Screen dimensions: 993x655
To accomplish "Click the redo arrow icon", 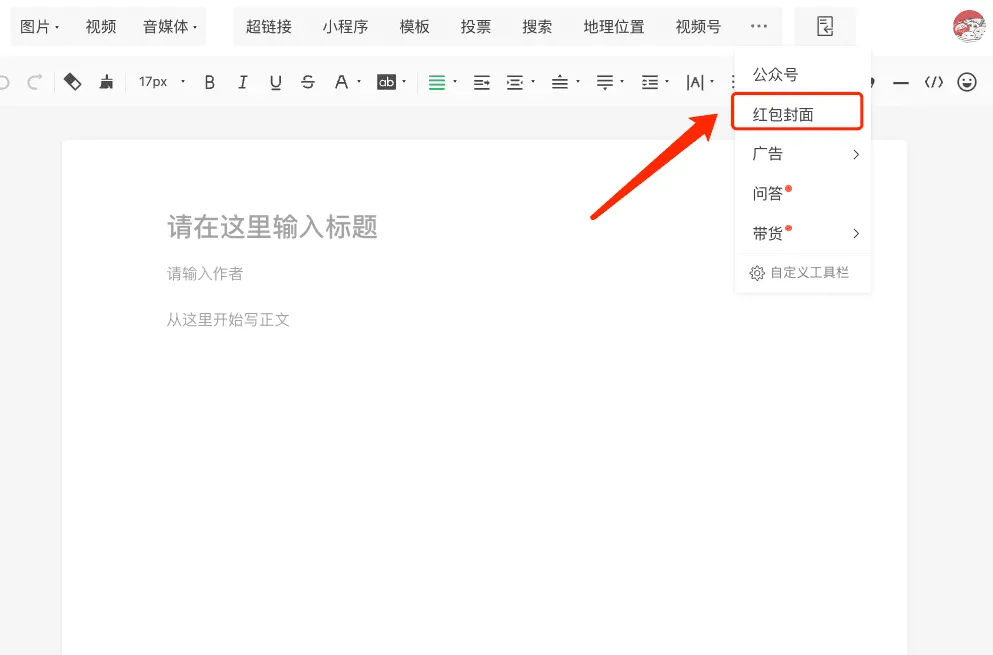I will [34, 82].
